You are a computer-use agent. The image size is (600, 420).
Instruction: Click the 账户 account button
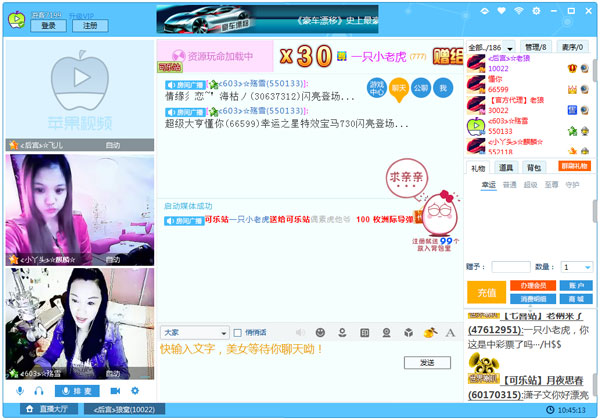tap(576, 285)
